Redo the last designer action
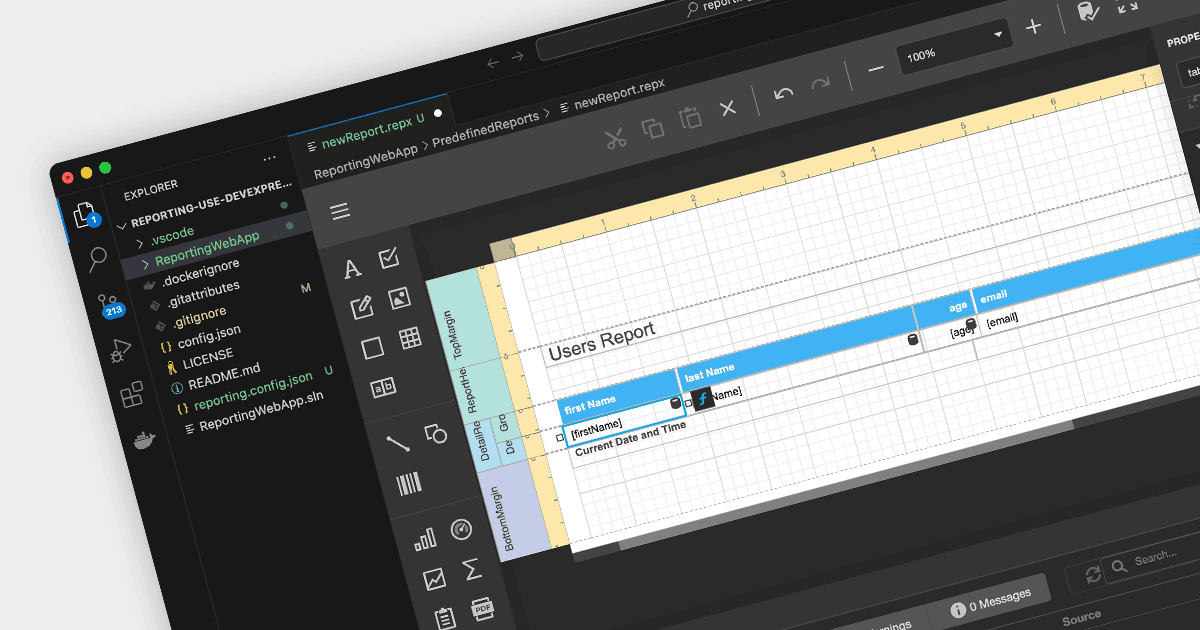 click(x=821, y=83)
